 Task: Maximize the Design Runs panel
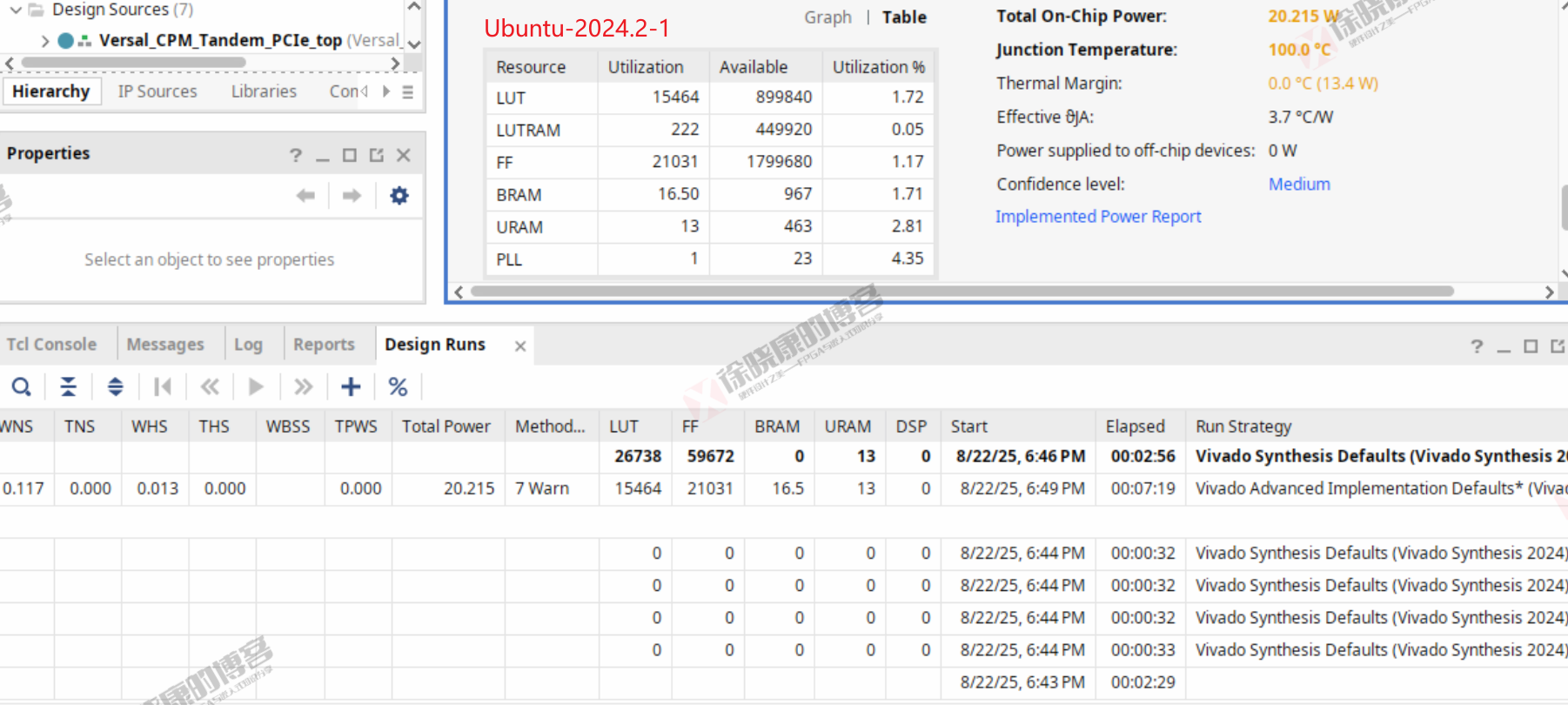click(1531, 346)
